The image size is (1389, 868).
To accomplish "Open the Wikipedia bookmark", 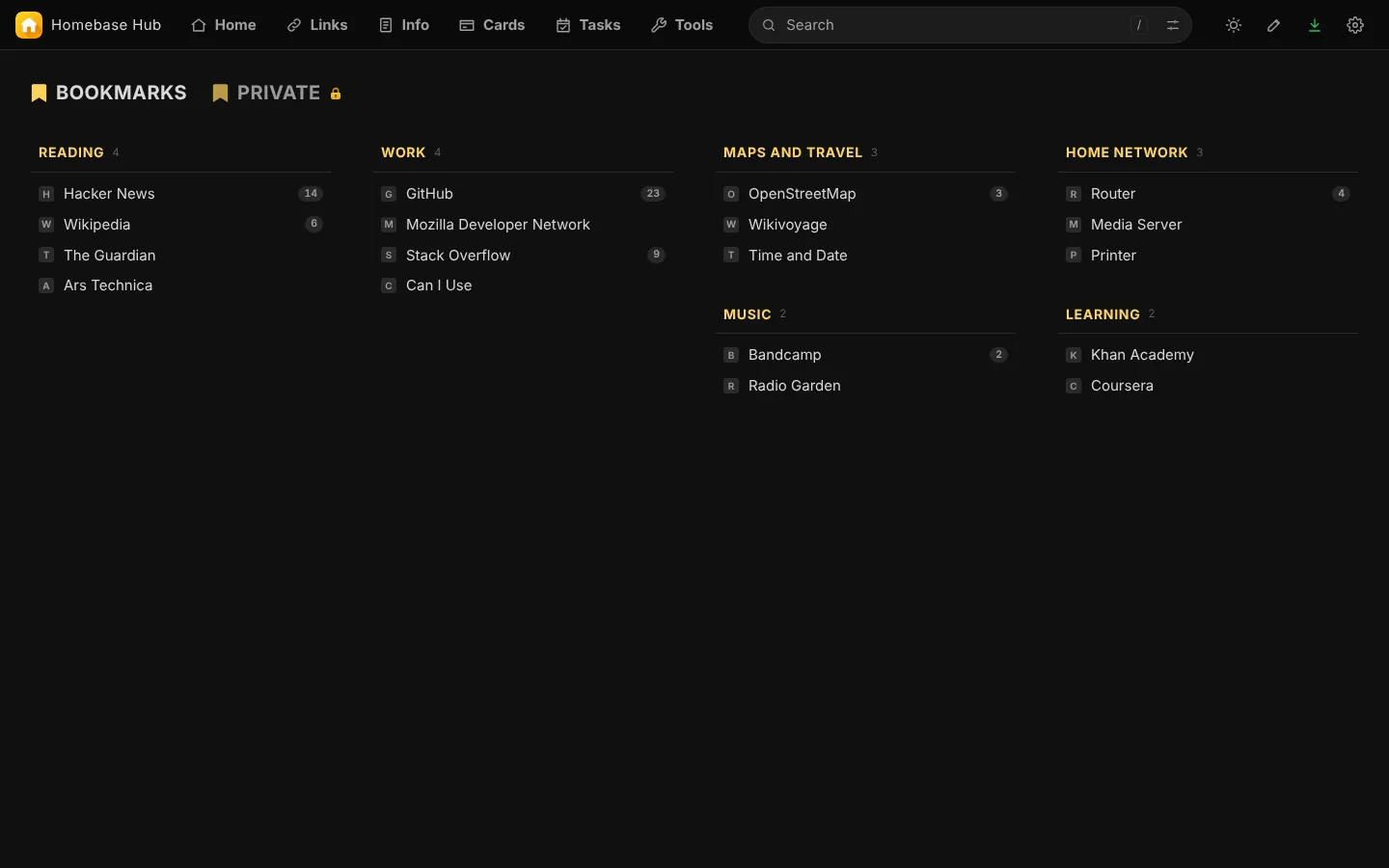I will [x=181, y=224].
